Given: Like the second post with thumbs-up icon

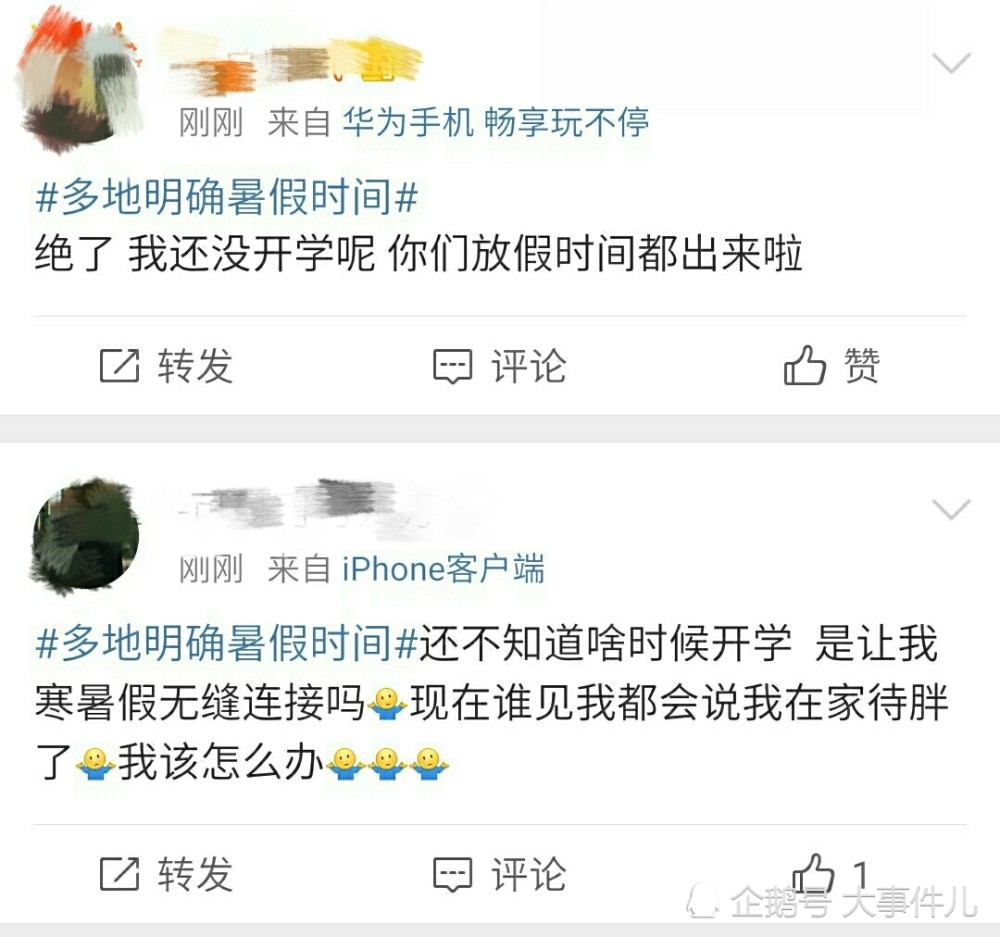Looking at the screenshot, I should [x=813, y=873].
